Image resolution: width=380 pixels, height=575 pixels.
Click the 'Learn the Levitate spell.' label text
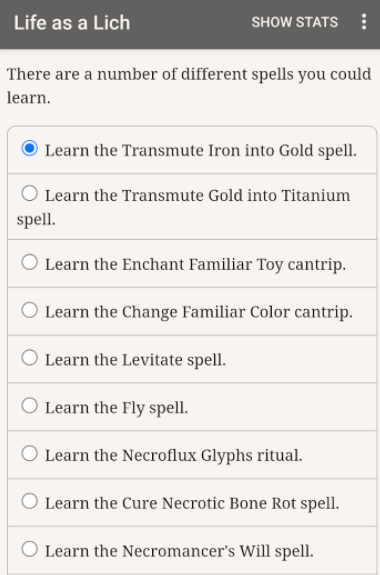coord(135,360)
